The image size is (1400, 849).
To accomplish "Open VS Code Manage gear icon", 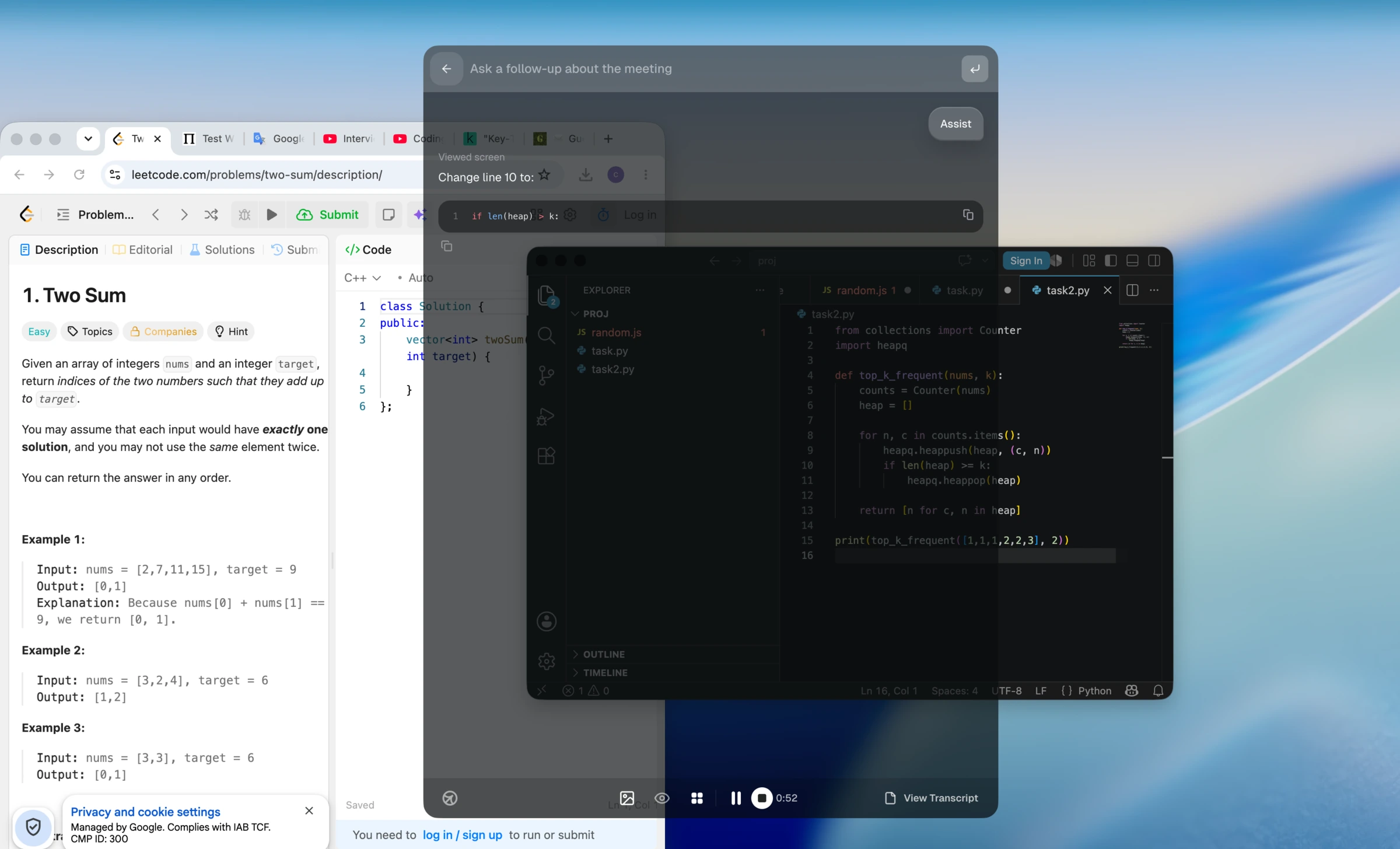I will [546, 661].
